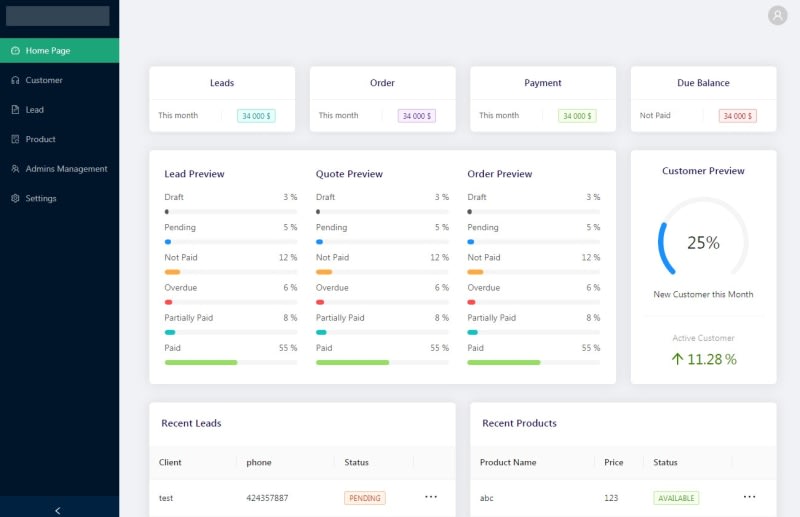Click the Home Page dashboard icon

click(x=15, y=51)
